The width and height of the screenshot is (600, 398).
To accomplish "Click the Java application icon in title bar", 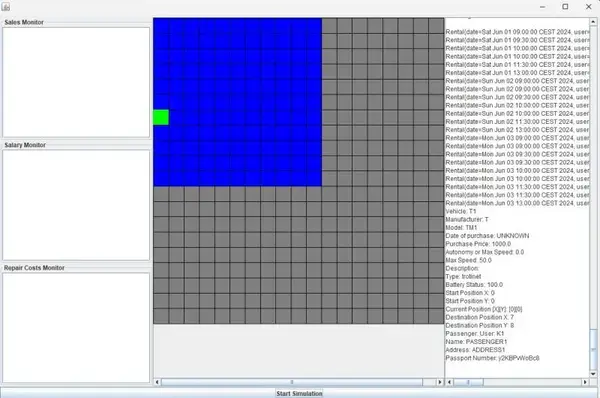I will pos(6,7).
